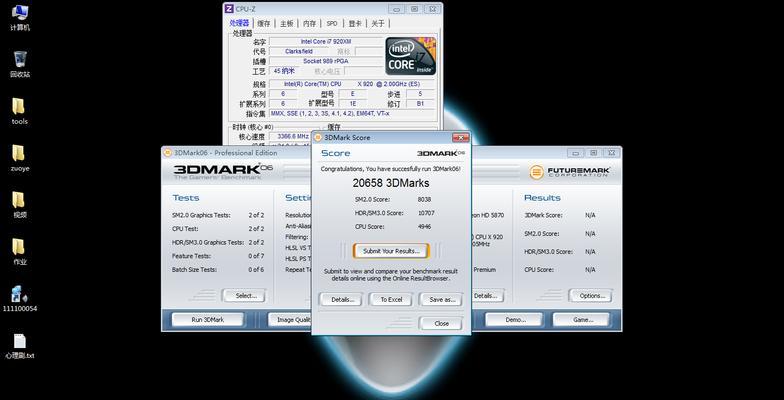Click the 3DMark06 Professional Edition title icon

[167, 152]
